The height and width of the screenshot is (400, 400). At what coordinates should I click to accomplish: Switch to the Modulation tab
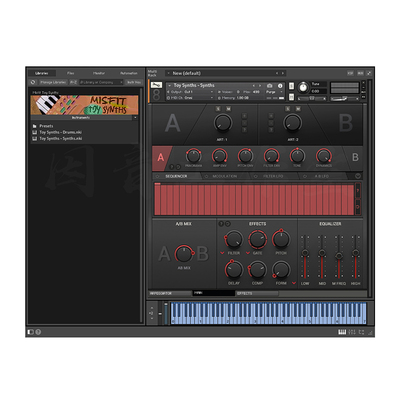(225, 176)
